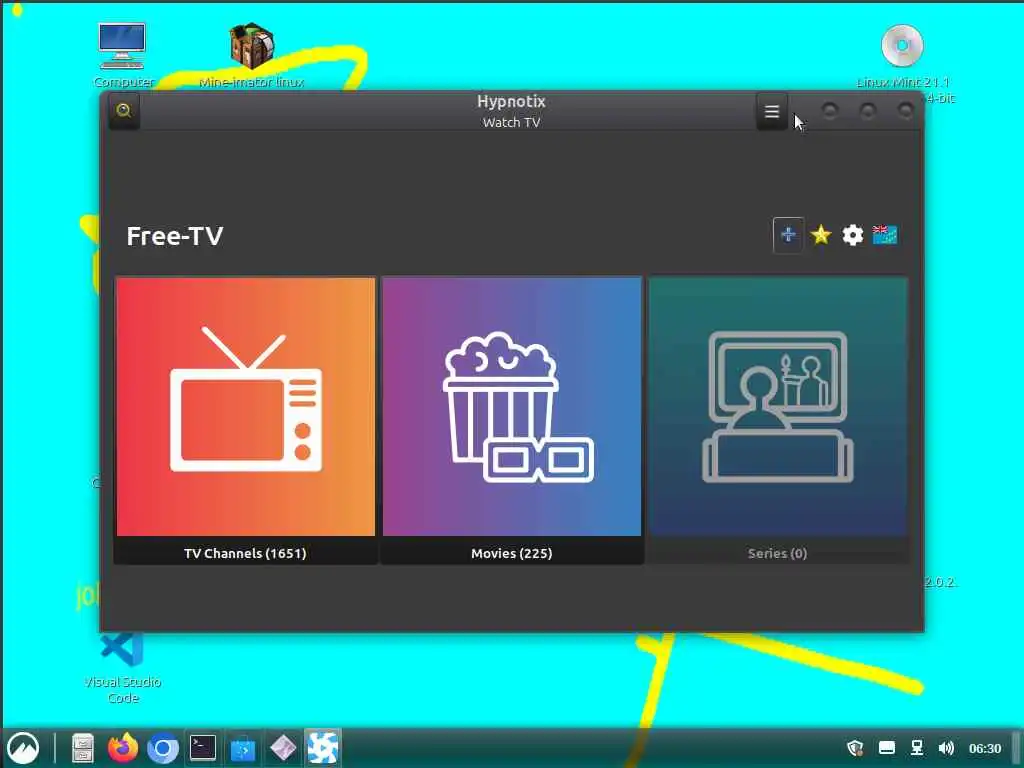Click the purple diamond taskbar icon
The width and height of the screenshot is (1024, 768).
pyautogui.click(x=283, y=748)
